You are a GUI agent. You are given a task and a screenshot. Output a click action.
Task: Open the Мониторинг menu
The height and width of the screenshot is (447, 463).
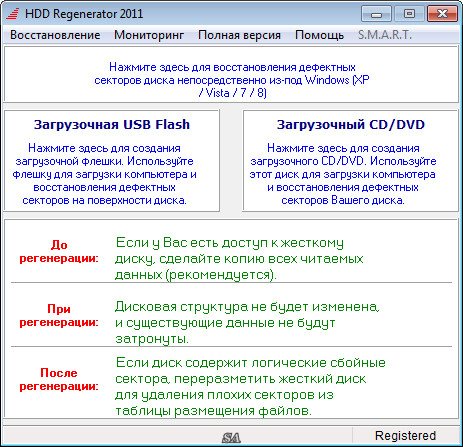(149, 35)
